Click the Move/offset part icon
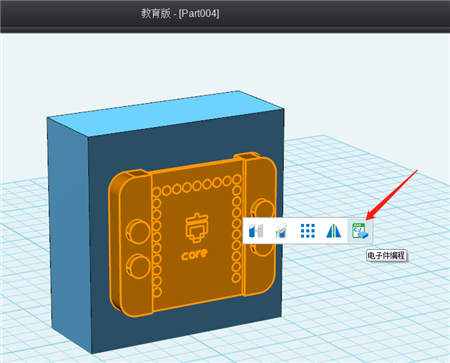 tap(256, 231)
